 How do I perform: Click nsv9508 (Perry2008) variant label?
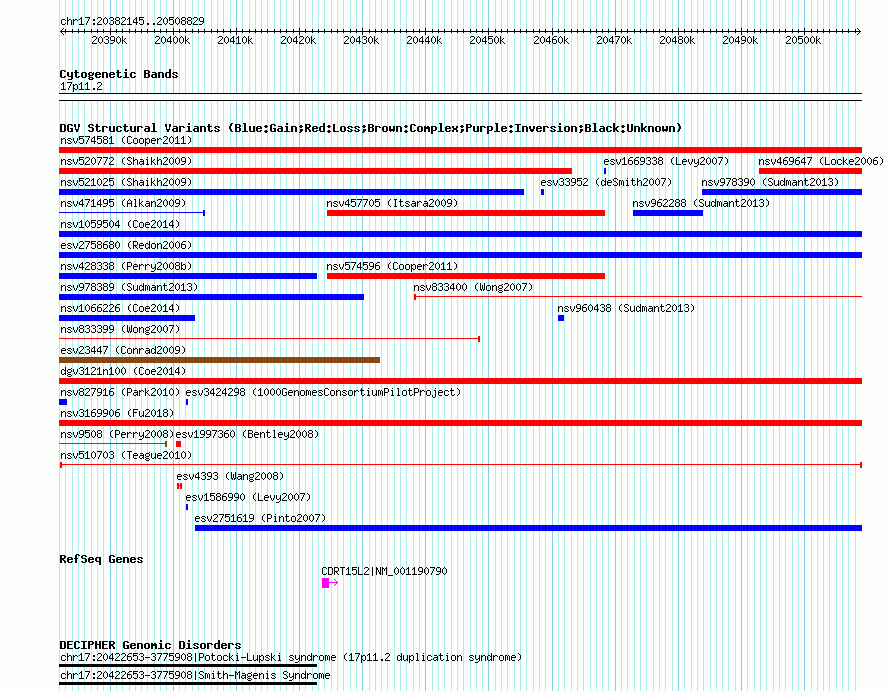click(x=116, y=434)
